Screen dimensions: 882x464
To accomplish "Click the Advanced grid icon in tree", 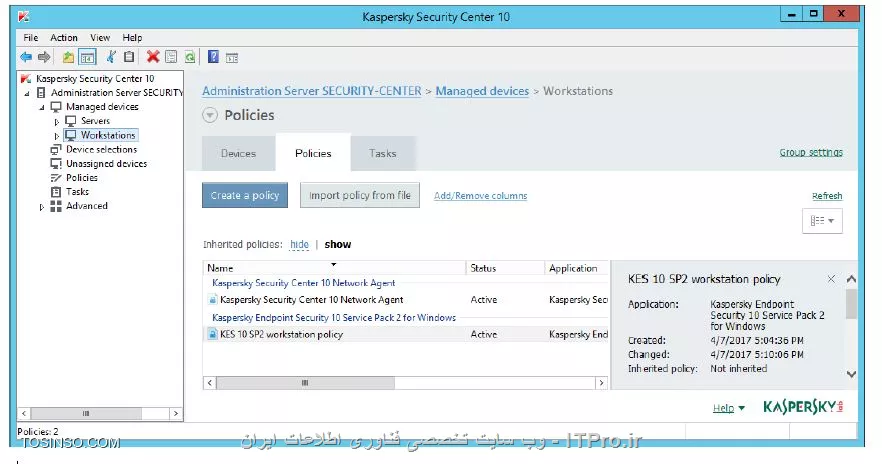I will pyautogui.click(x=56, y=206).
